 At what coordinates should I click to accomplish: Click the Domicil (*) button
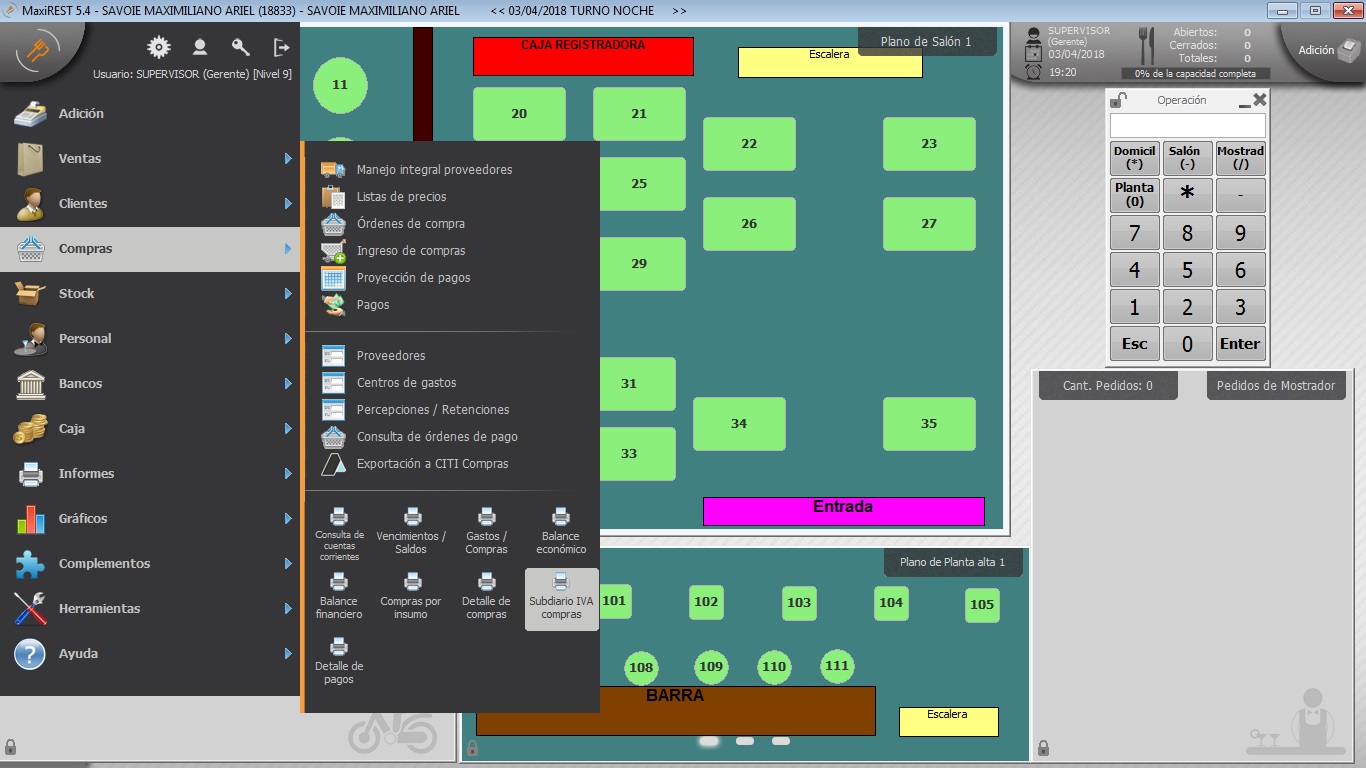tap(1134, 158)
